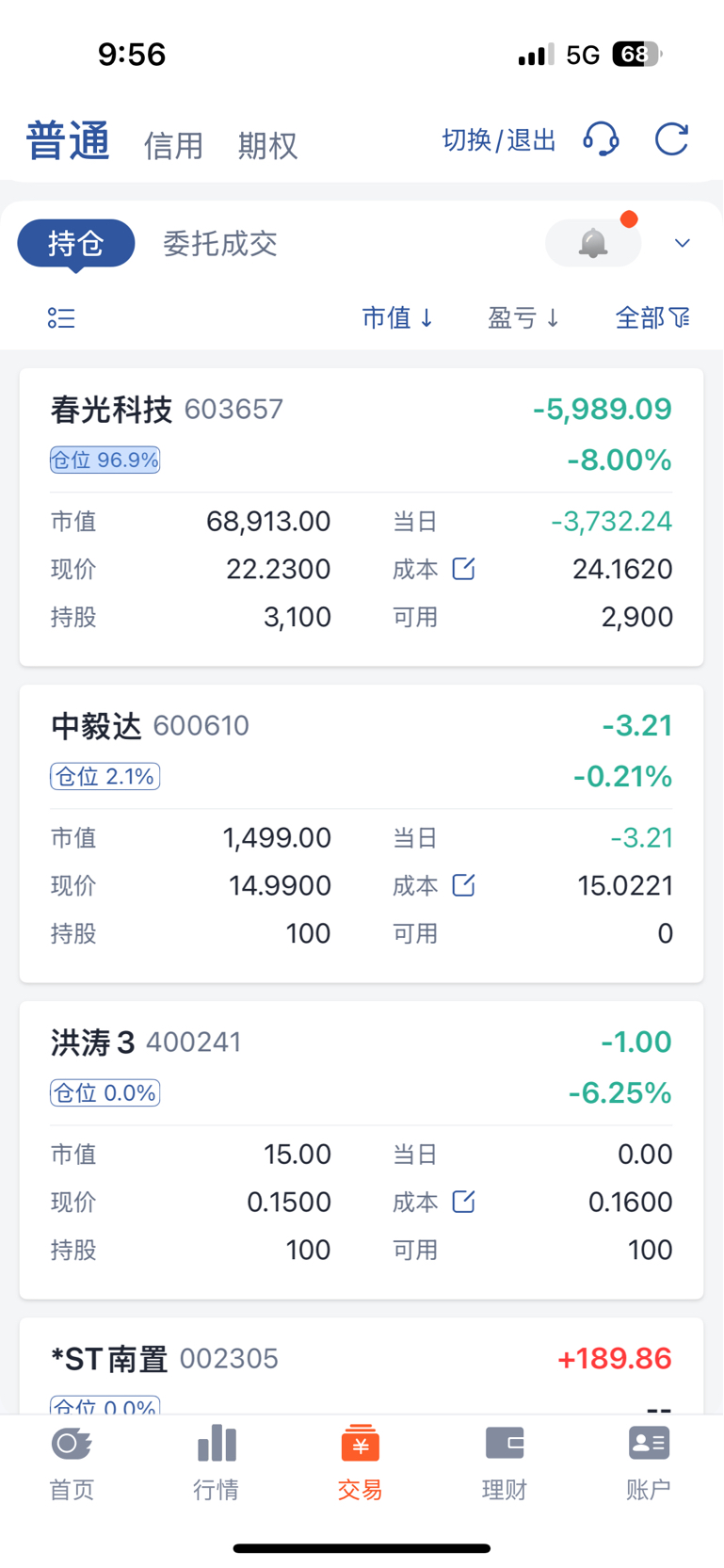
Task: Expand the chevron next to the bell
Action: [x=683, y=243]
